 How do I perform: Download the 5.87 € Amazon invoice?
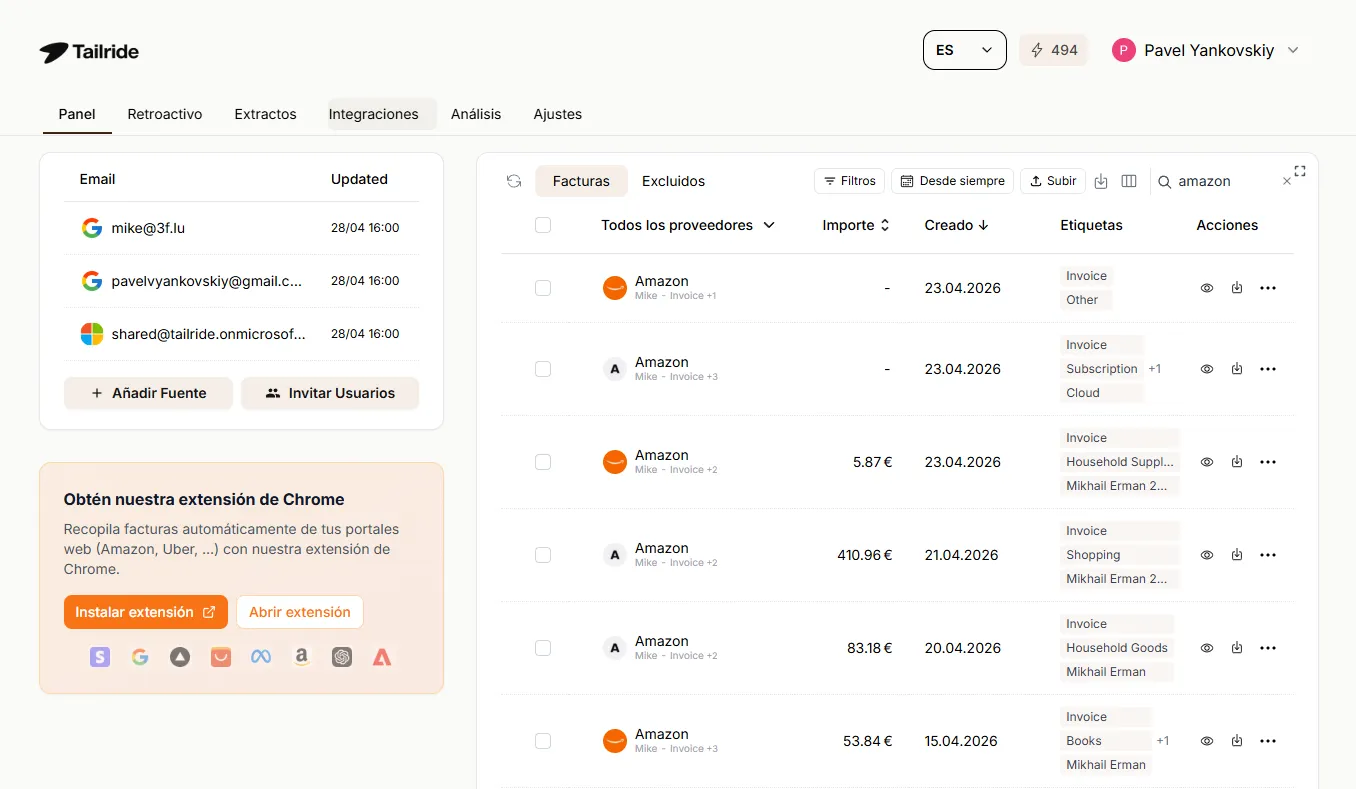click(x=1237, y=462)
